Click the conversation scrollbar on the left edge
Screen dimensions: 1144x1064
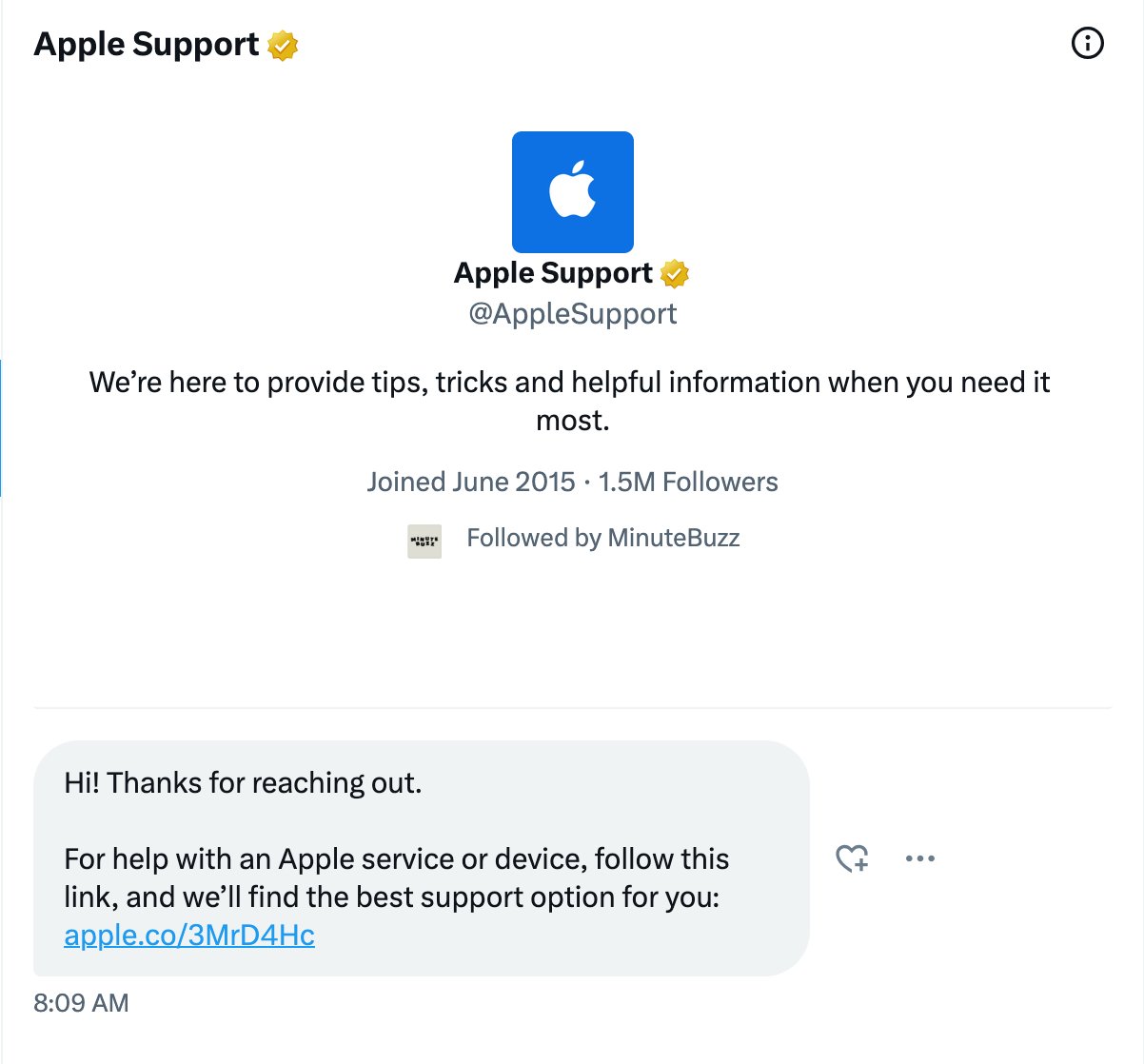pos(2,428)
